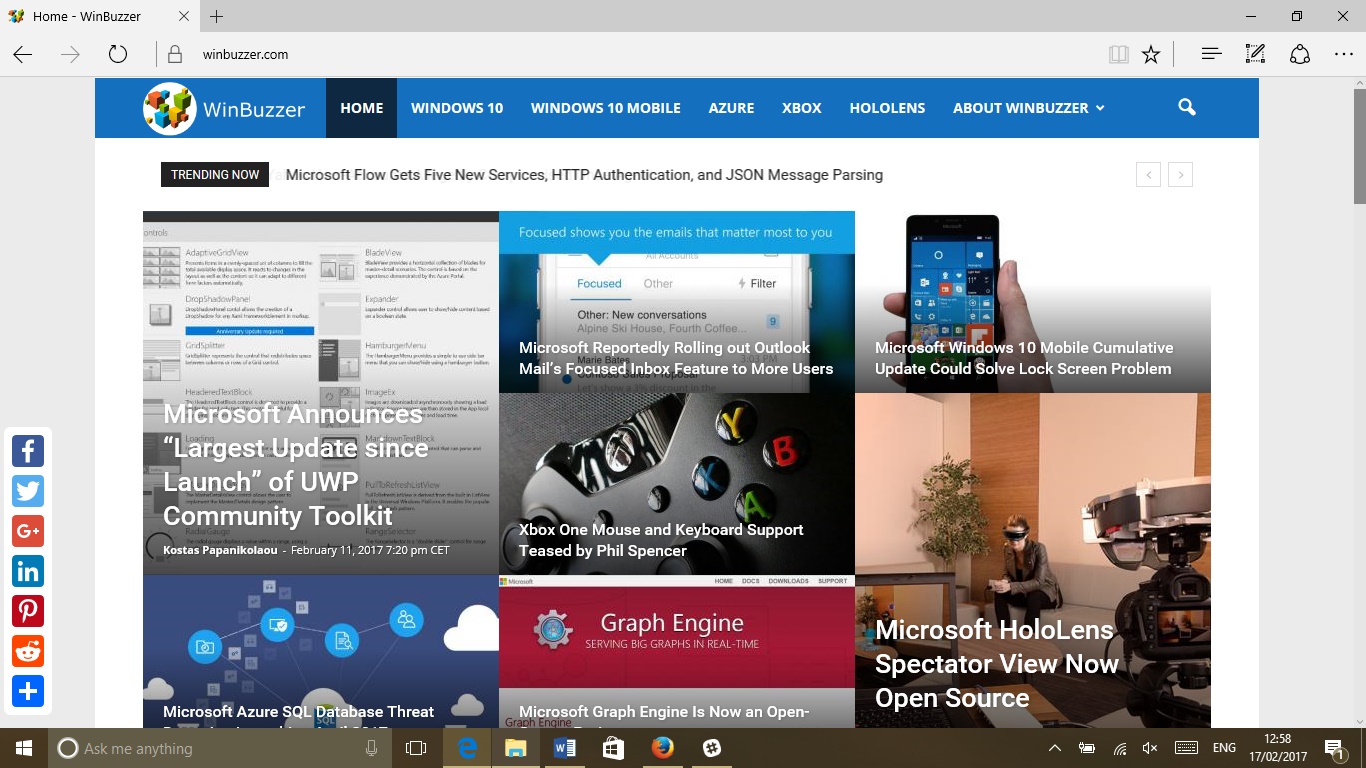Open Action Center notification icon
This screenshot has height=768, width=1366.
click(x=1334, y=748)
